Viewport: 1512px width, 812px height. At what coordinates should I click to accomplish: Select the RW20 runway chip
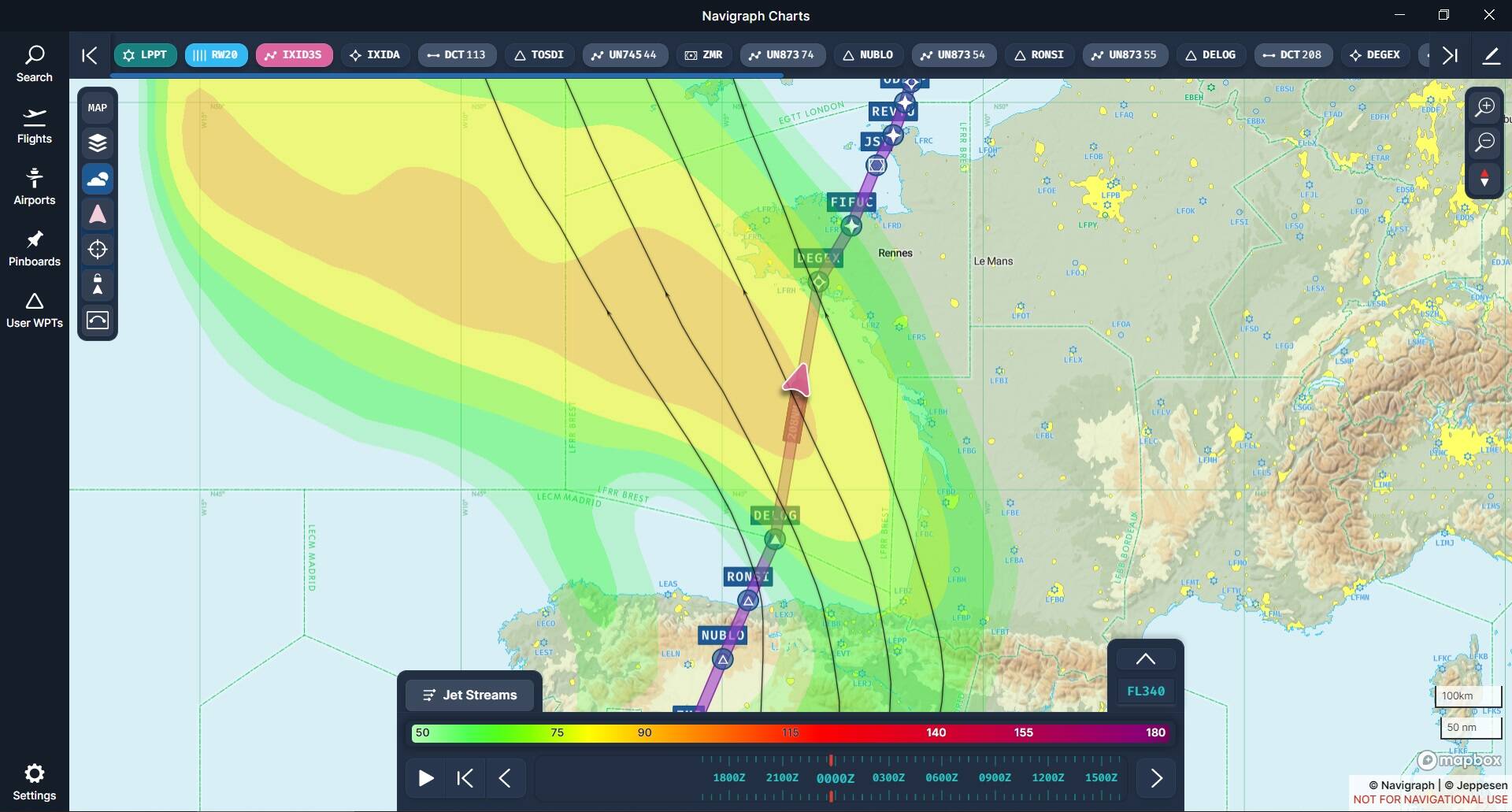[217, 55]
